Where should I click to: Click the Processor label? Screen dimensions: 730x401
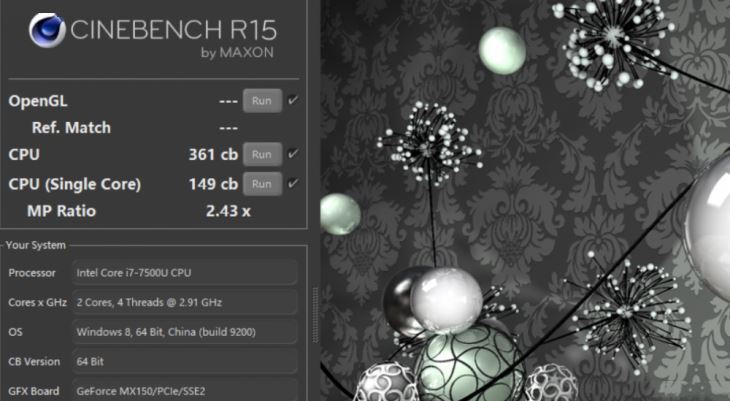32,273
